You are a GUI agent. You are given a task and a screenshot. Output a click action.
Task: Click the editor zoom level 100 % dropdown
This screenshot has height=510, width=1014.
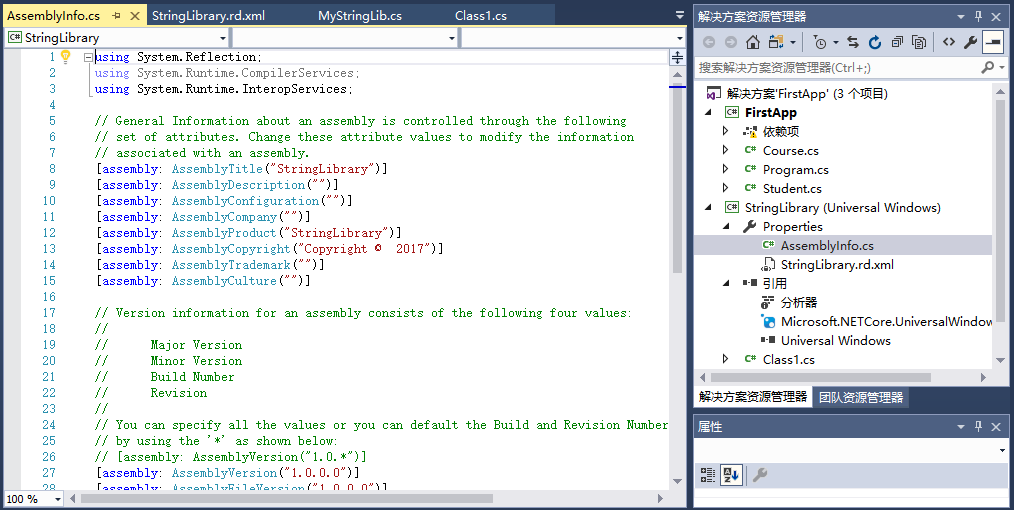coord(33,499)
